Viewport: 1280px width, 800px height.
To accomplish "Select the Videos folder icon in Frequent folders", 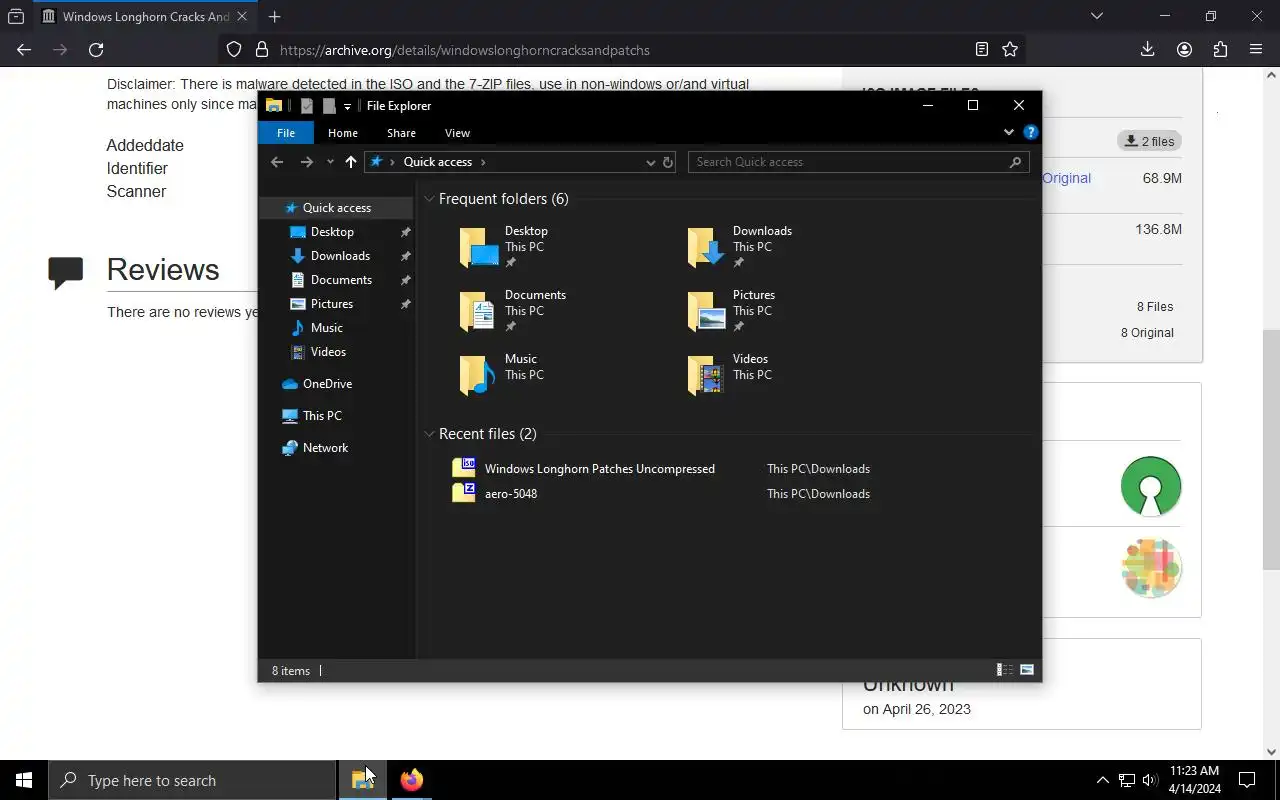I will coord(706,375).
